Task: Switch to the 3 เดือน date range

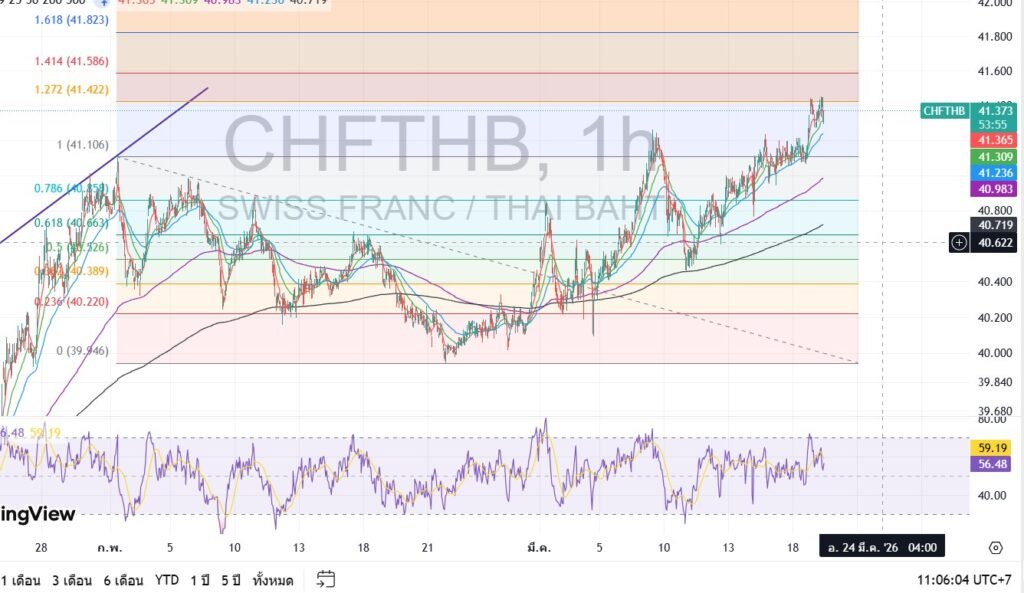Action: click(x=73, y=580)
